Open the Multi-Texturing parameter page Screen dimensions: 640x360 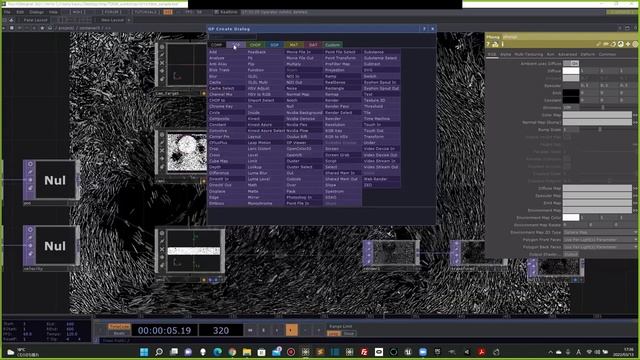[x=529, y=54]
